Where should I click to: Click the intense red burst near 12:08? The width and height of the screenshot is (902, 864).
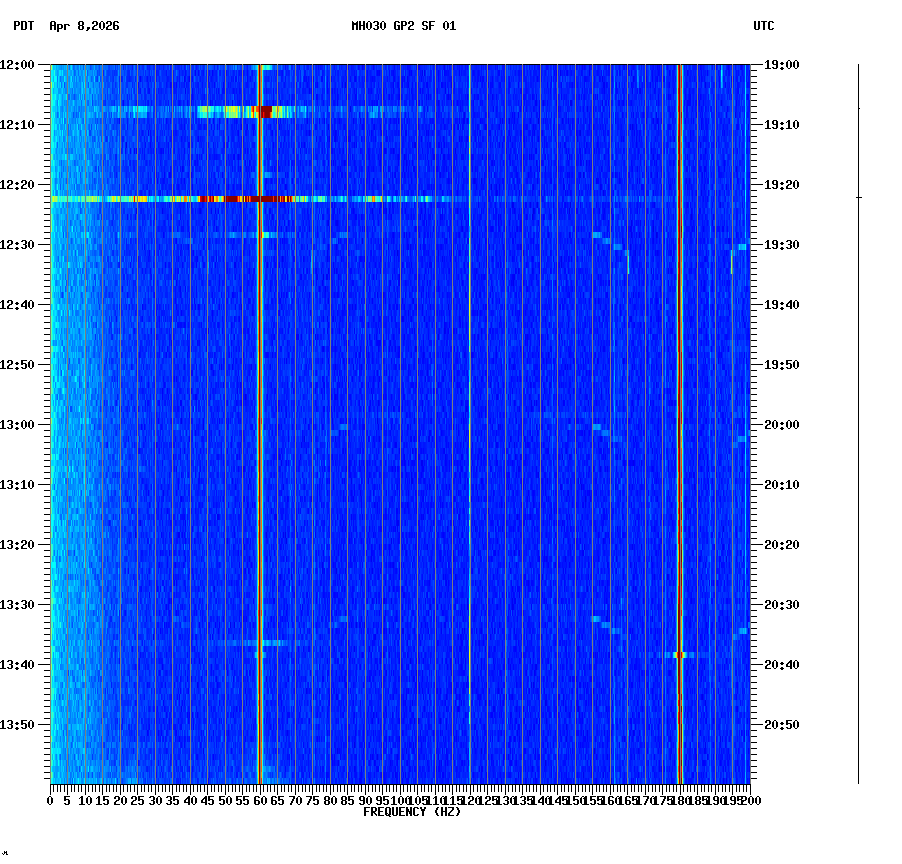[x=265, y=110]
